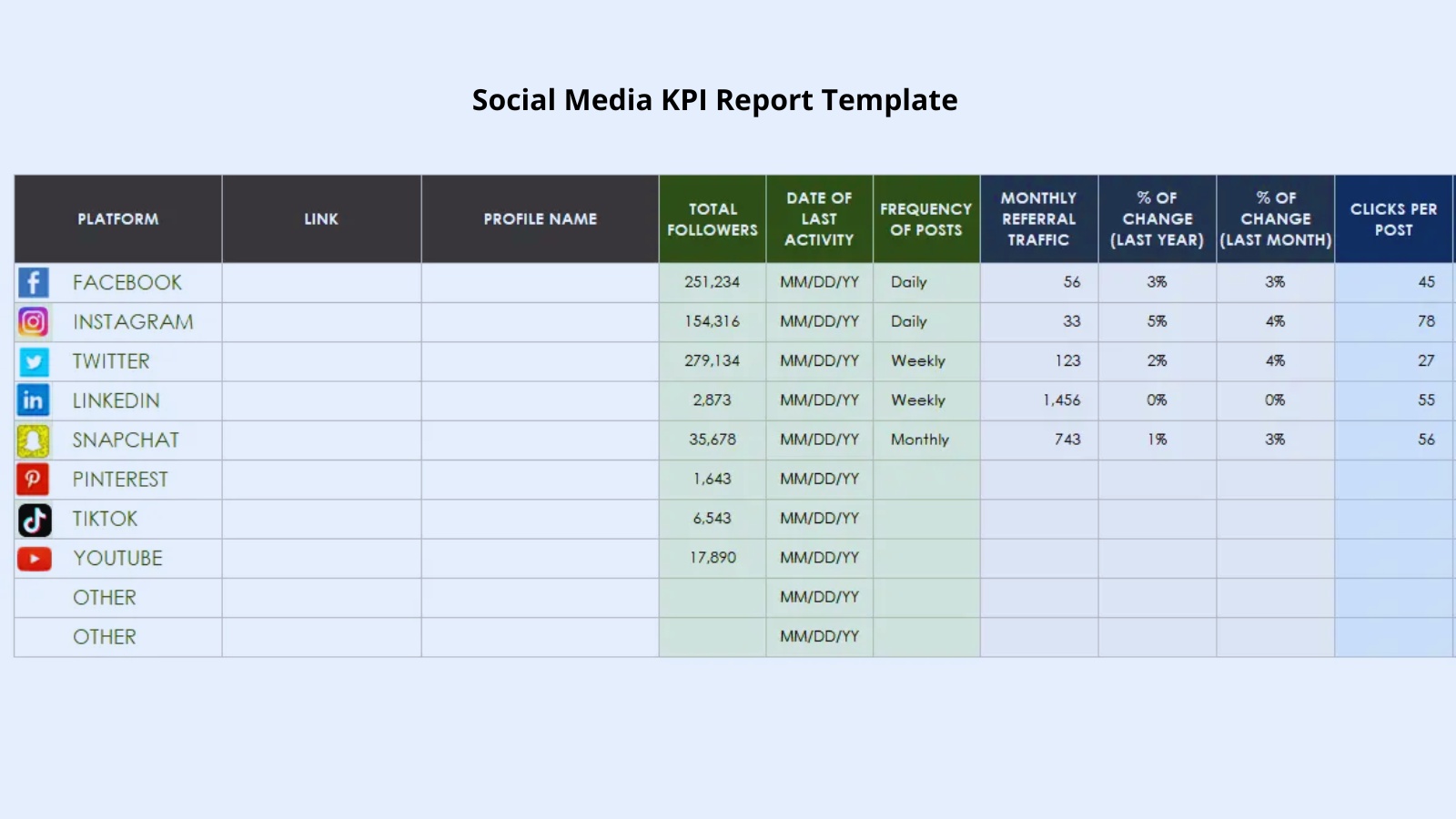The image size is (1456, 819).
Task: Click YouTube's MM/DD/YY date cell
Action: (820, 558)
